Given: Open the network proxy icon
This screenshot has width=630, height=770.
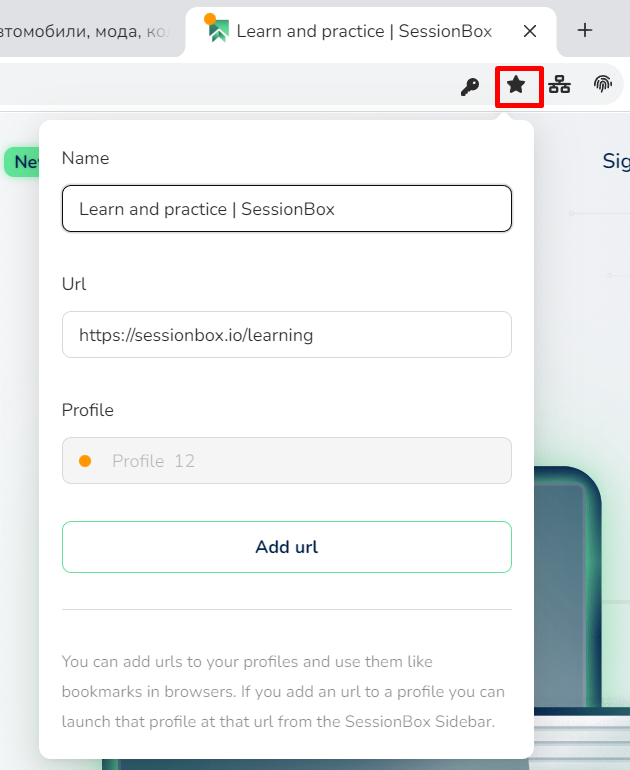Looking at the screenshot, I should click(559, 84).
